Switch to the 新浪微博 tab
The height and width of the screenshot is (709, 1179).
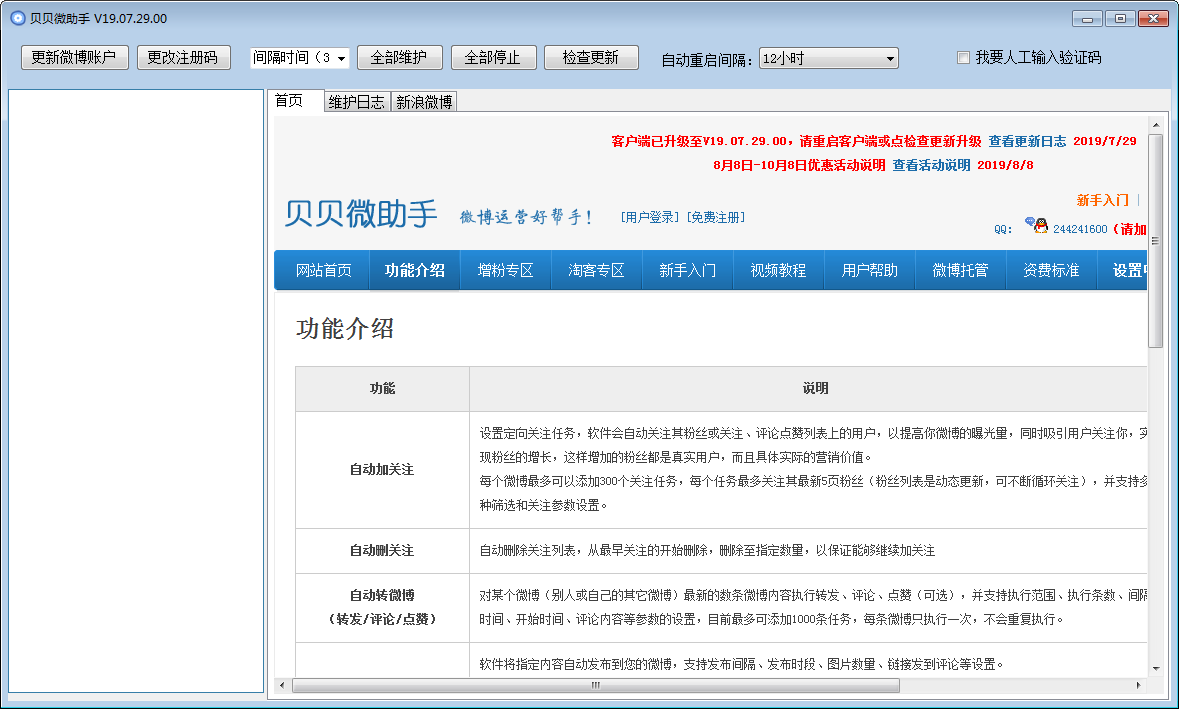[424, 102]
